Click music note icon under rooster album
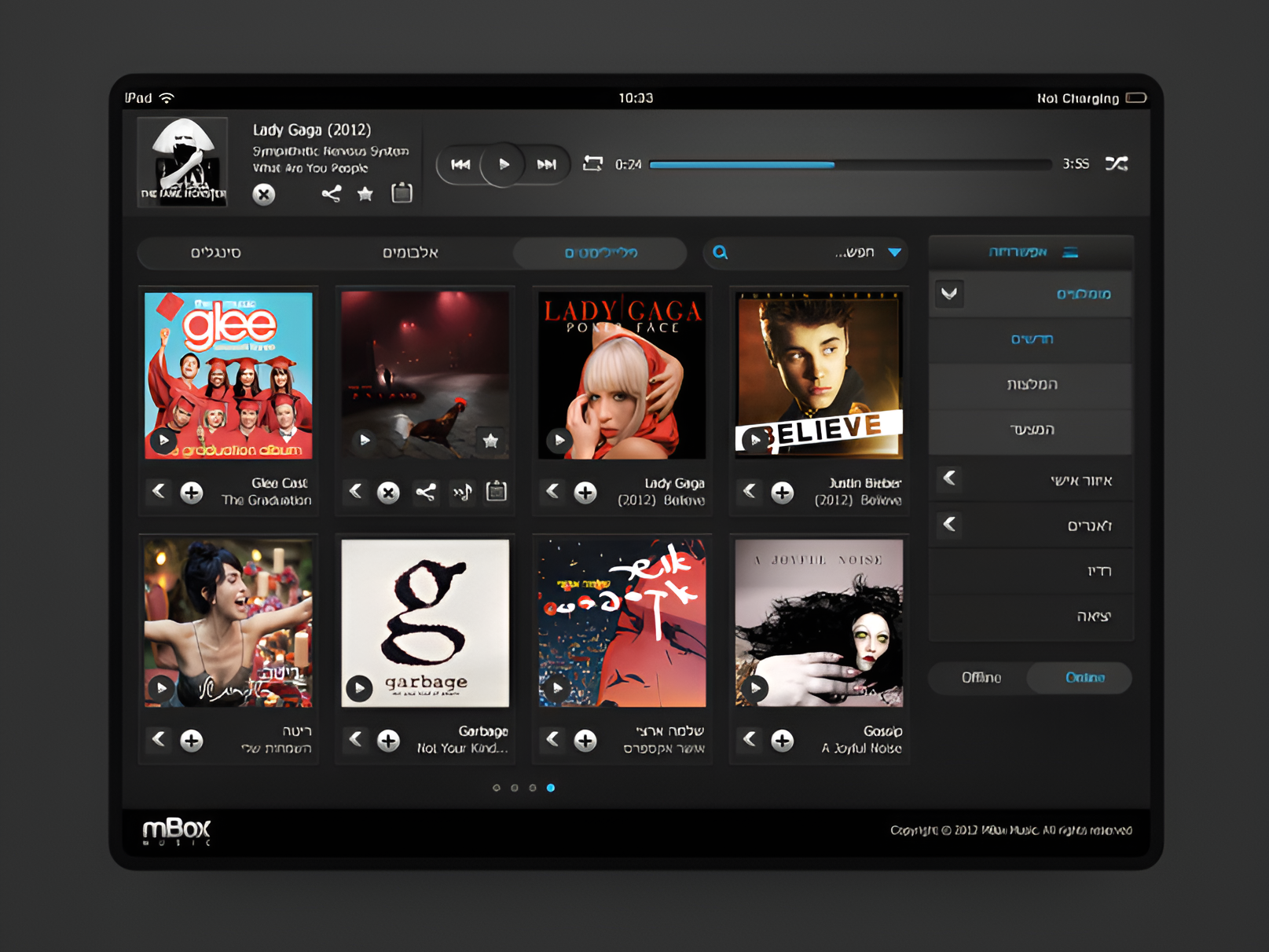 [462, 492]
